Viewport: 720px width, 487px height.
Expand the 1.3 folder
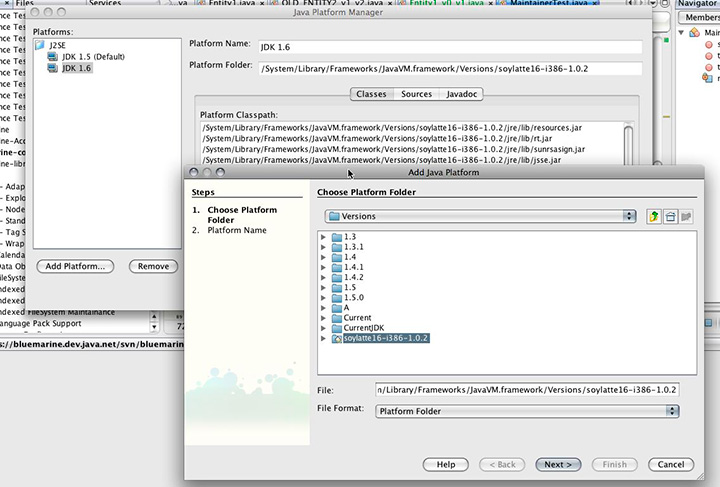pyautogui.click(x=323, y=237)
